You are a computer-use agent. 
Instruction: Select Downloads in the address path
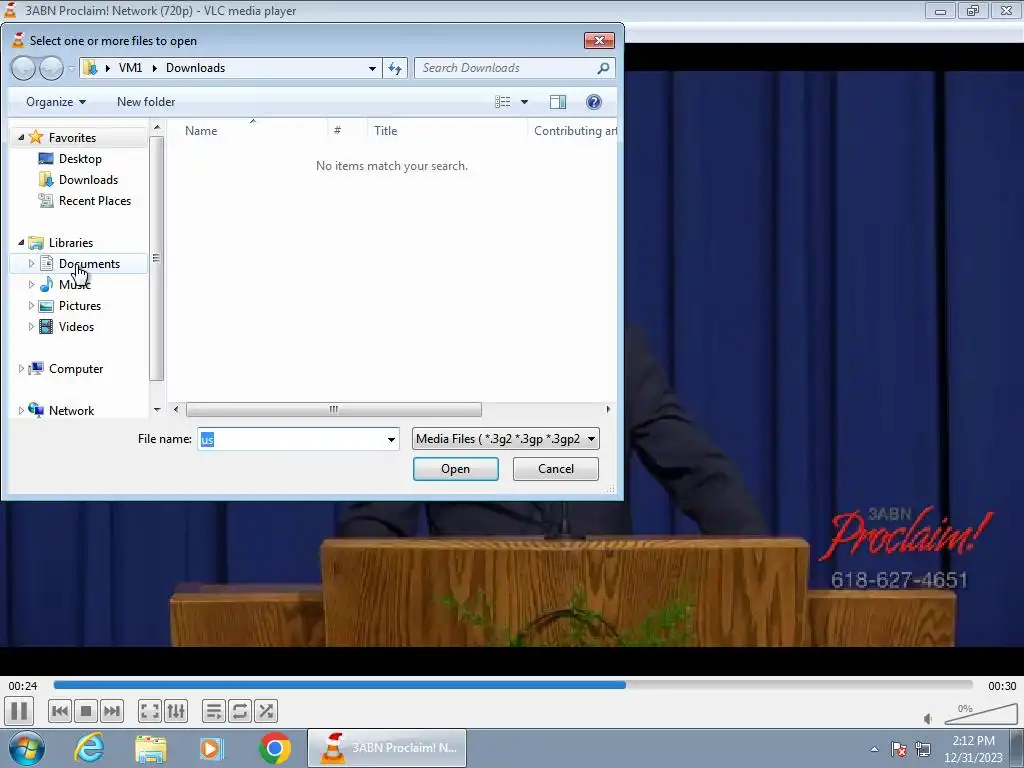tap(195, 68)
